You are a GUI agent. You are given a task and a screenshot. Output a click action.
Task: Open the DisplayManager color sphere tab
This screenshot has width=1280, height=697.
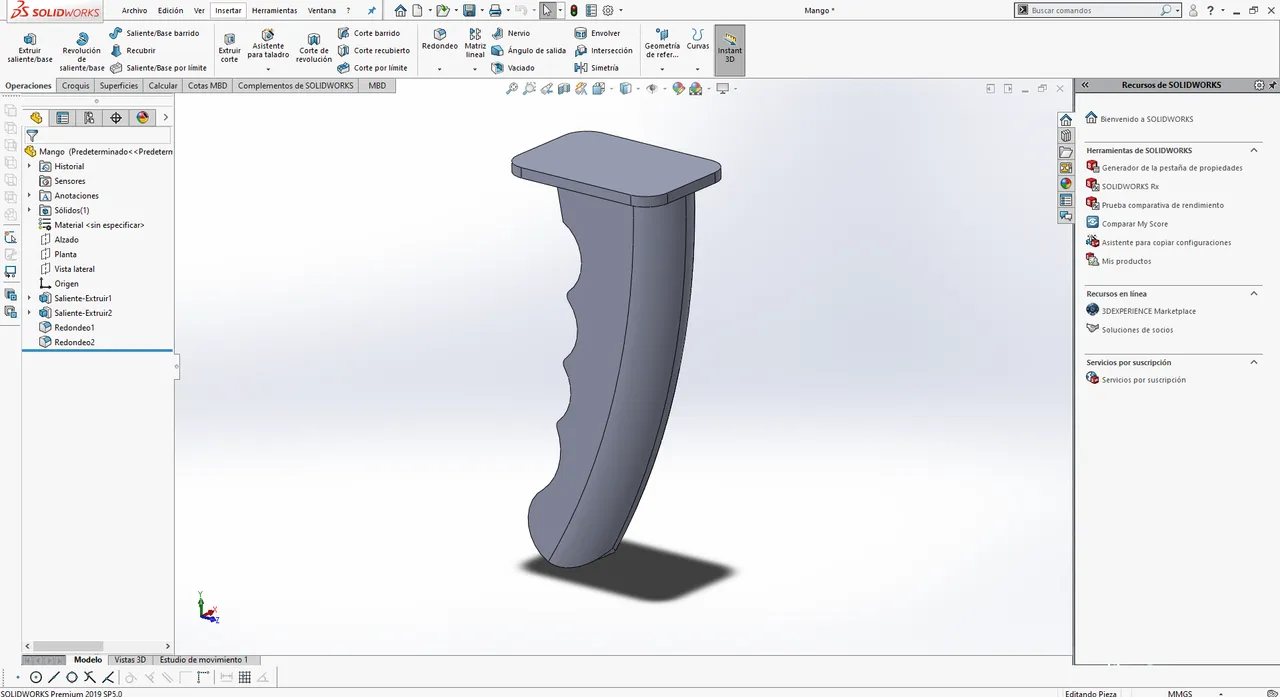[142, 117]
